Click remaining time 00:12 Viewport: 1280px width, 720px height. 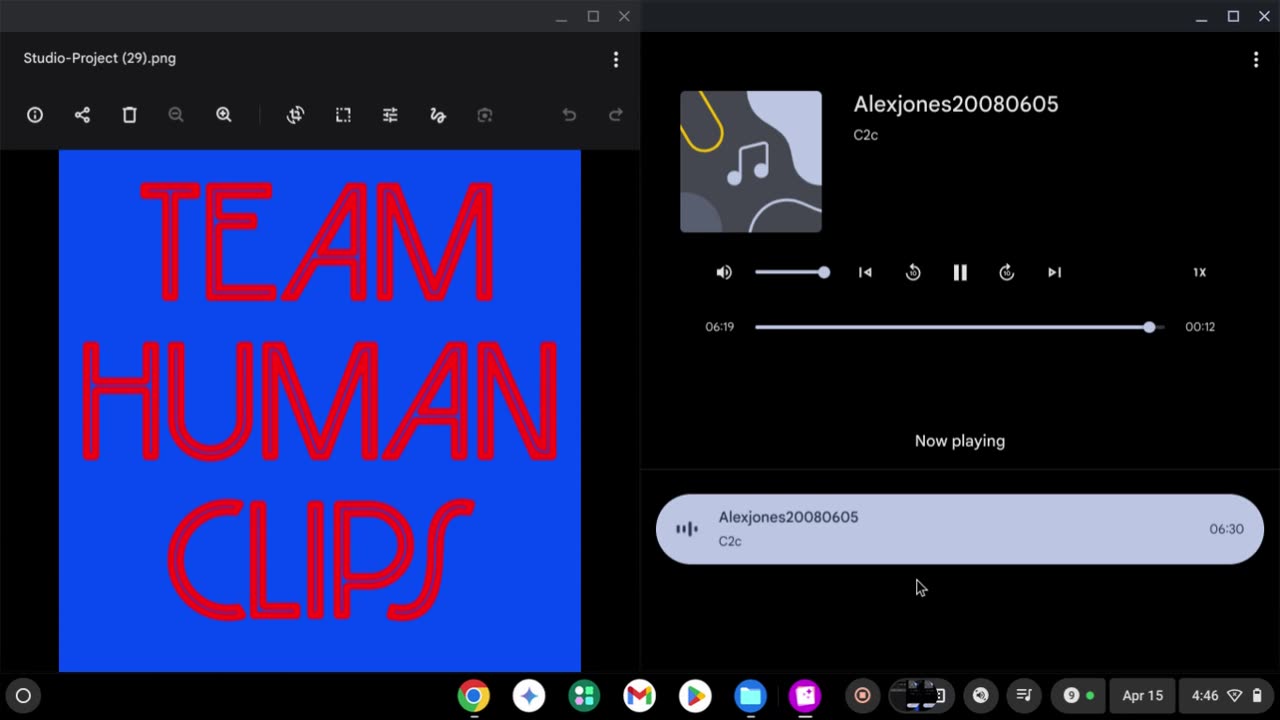[x=1200, y=327]
